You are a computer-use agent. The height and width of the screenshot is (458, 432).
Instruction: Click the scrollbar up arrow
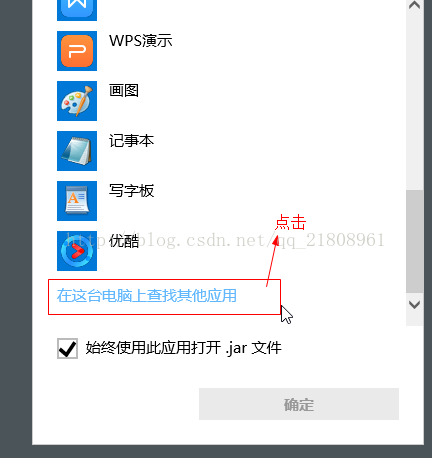pos(414,5)
